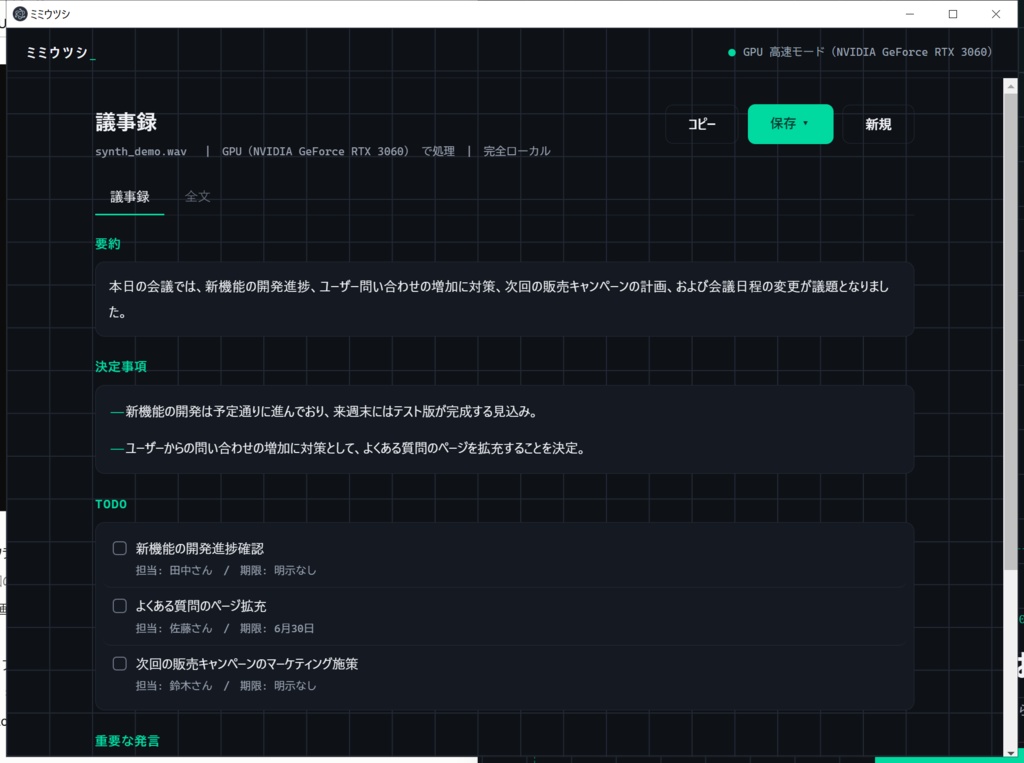Click the ミミウツシ_ logo in header
This screenshot has width=1024, height=763.
(60, 52)
